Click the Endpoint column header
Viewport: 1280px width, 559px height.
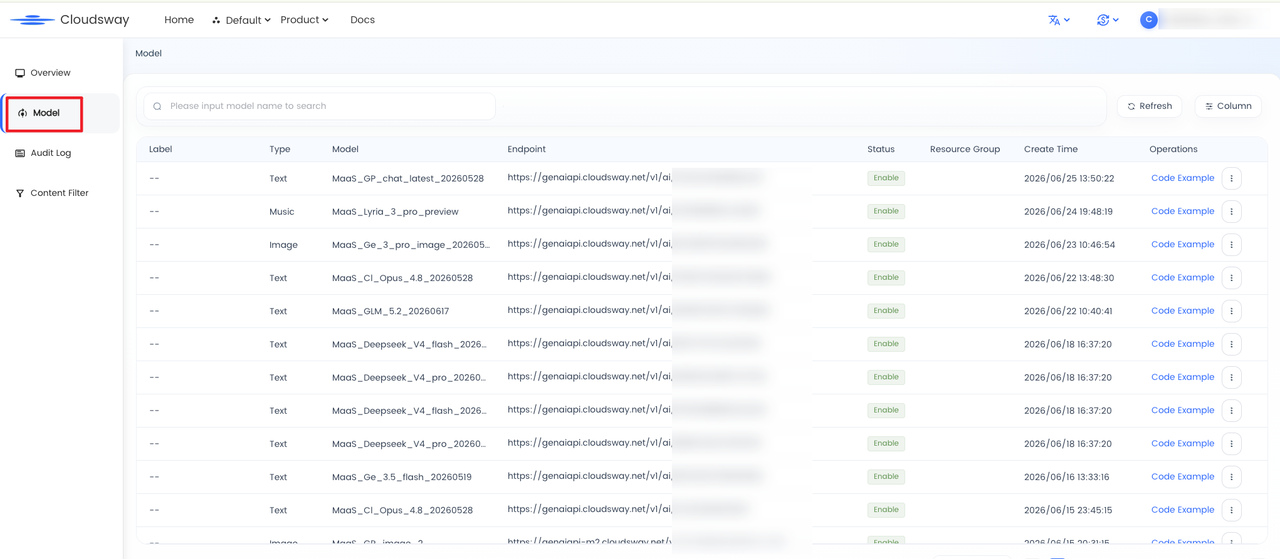[526, 149]
